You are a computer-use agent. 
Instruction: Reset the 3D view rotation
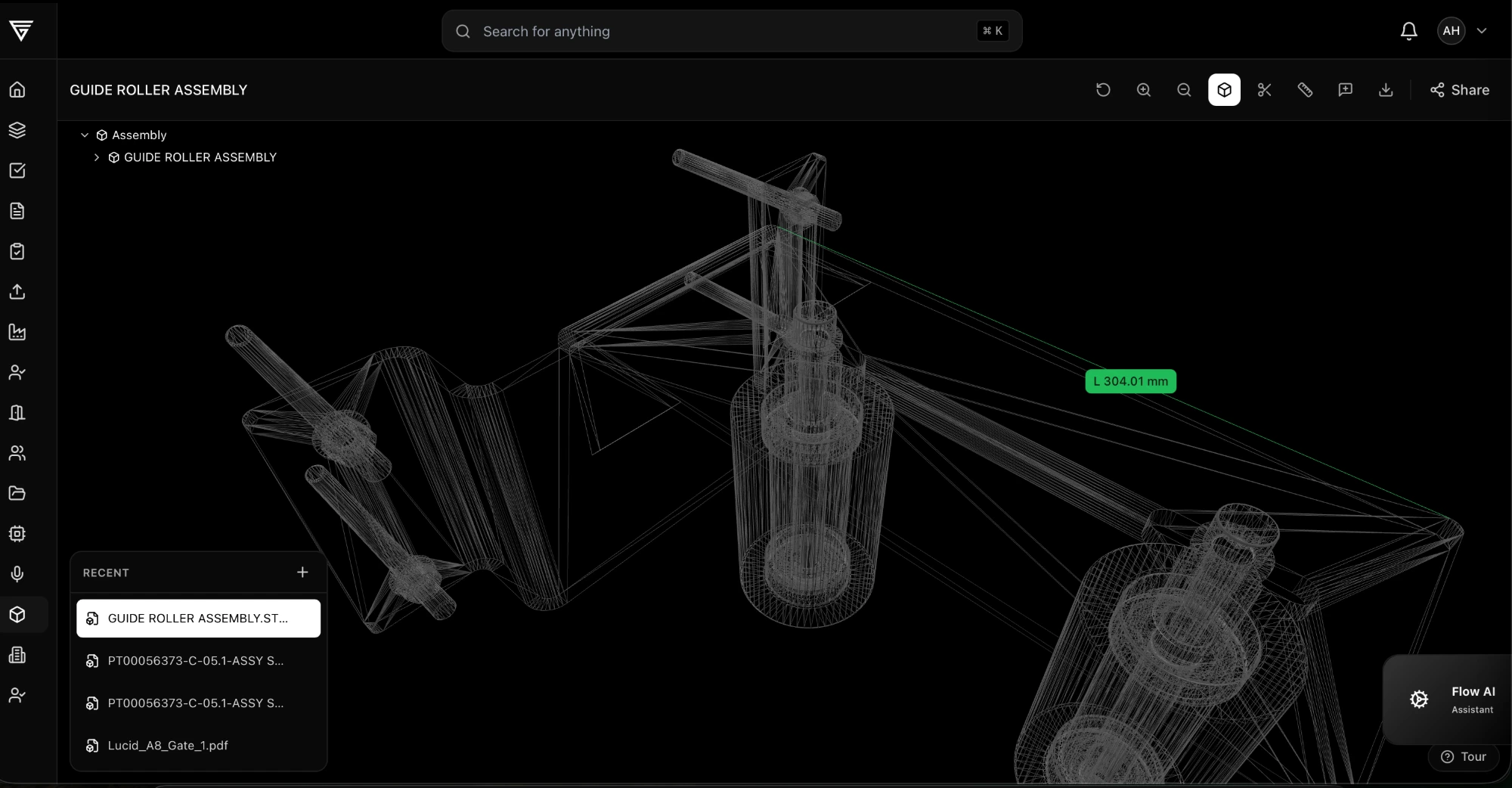1103,90
